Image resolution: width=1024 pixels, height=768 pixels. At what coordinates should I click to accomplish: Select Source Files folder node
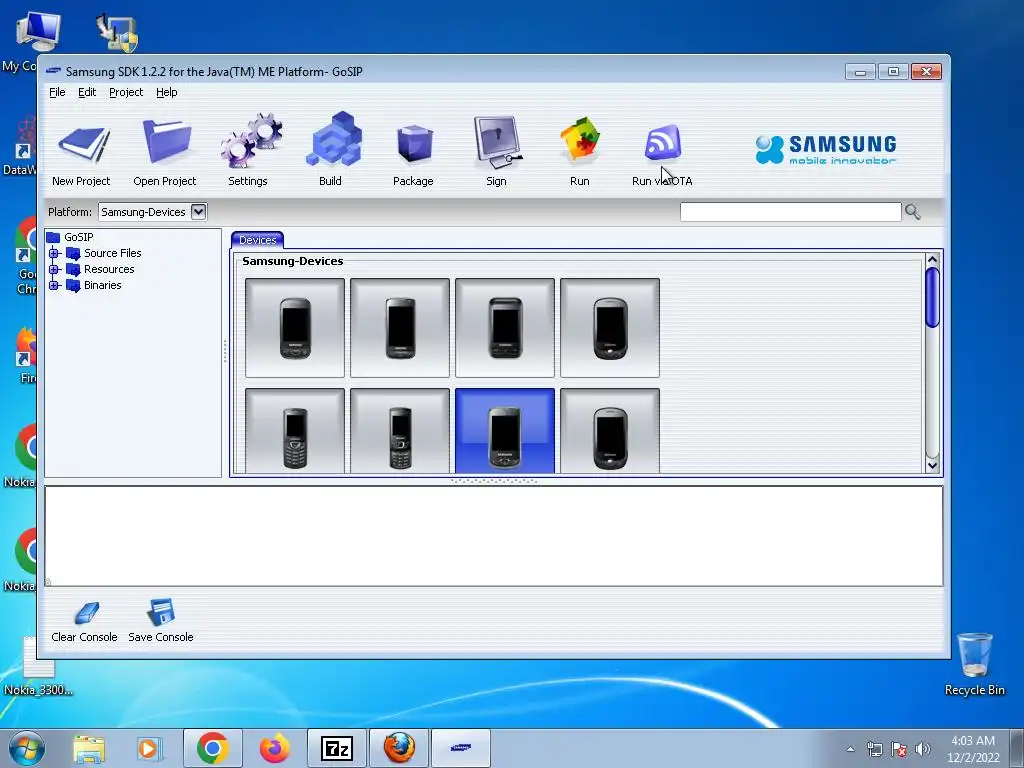point(104,253)
